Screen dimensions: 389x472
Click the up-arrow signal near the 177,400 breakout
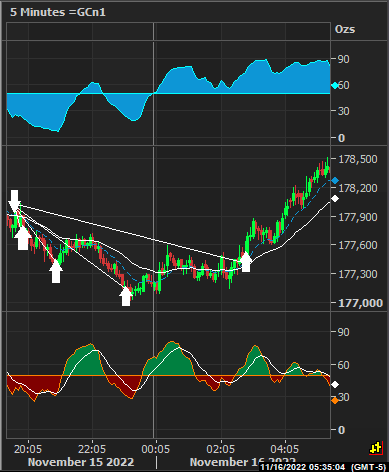coord(246,262)
